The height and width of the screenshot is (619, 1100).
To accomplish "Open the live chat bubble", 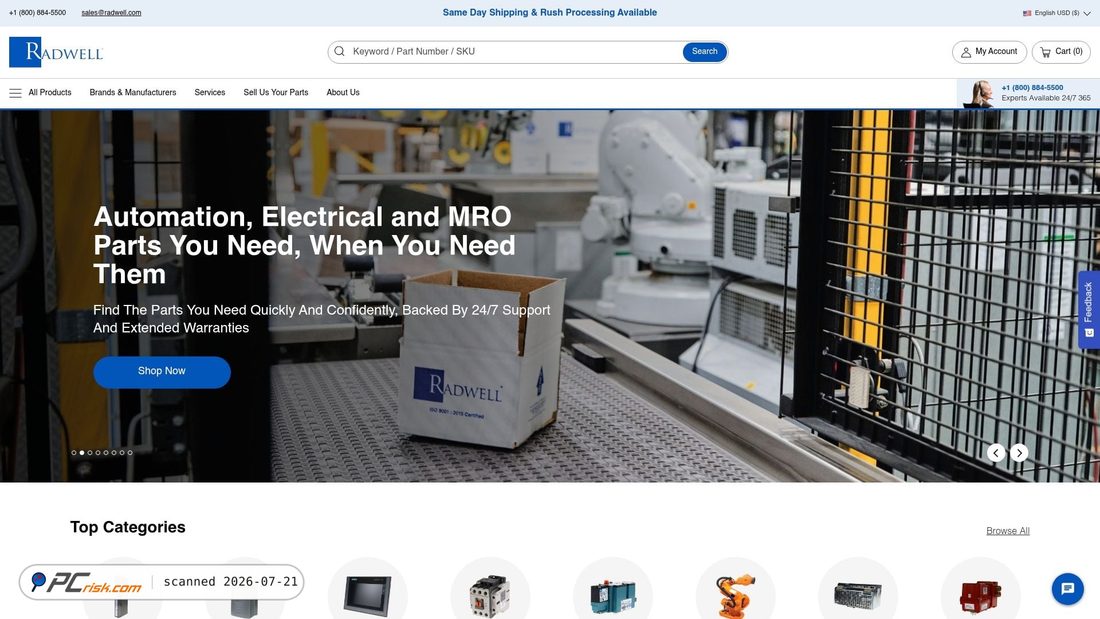I will click(1067, 589).
